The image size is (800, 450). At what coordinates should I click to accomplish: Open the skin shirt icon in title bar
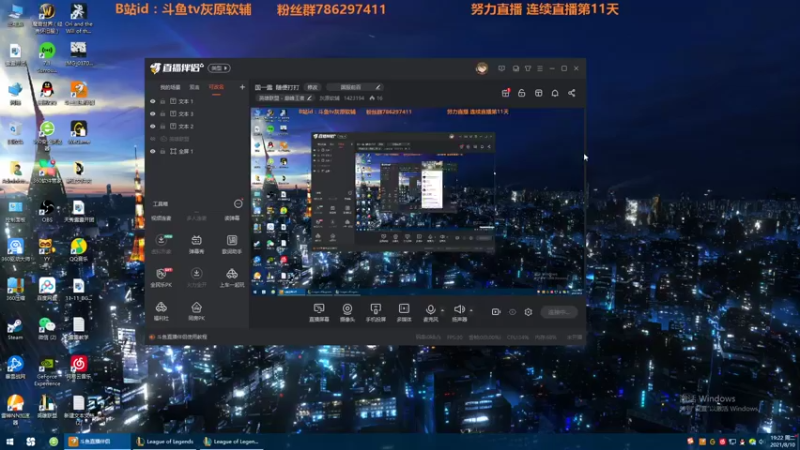point(528,68)
